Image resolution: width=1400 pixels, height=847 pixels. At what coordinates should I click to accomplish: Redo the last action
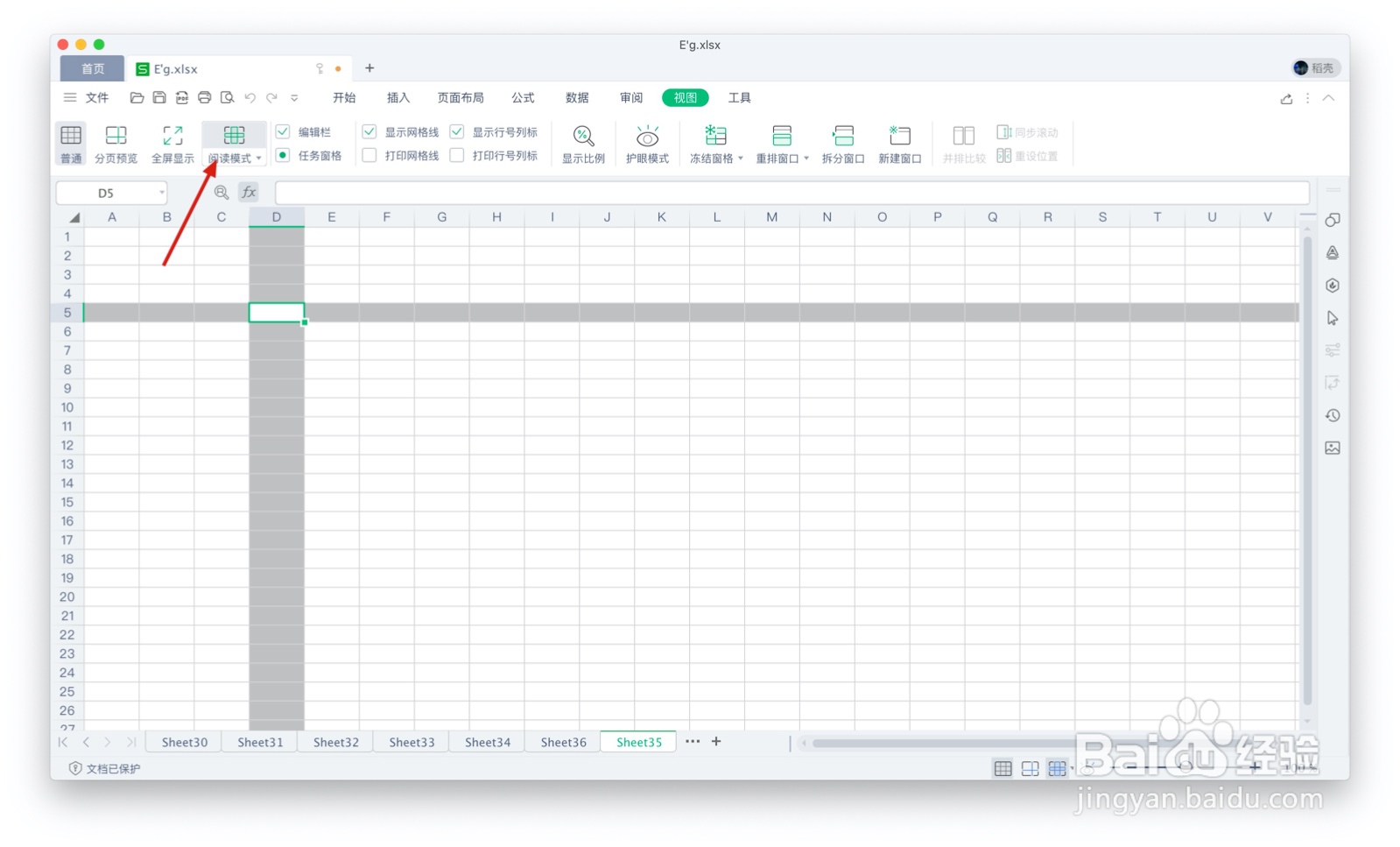[272, 97]
